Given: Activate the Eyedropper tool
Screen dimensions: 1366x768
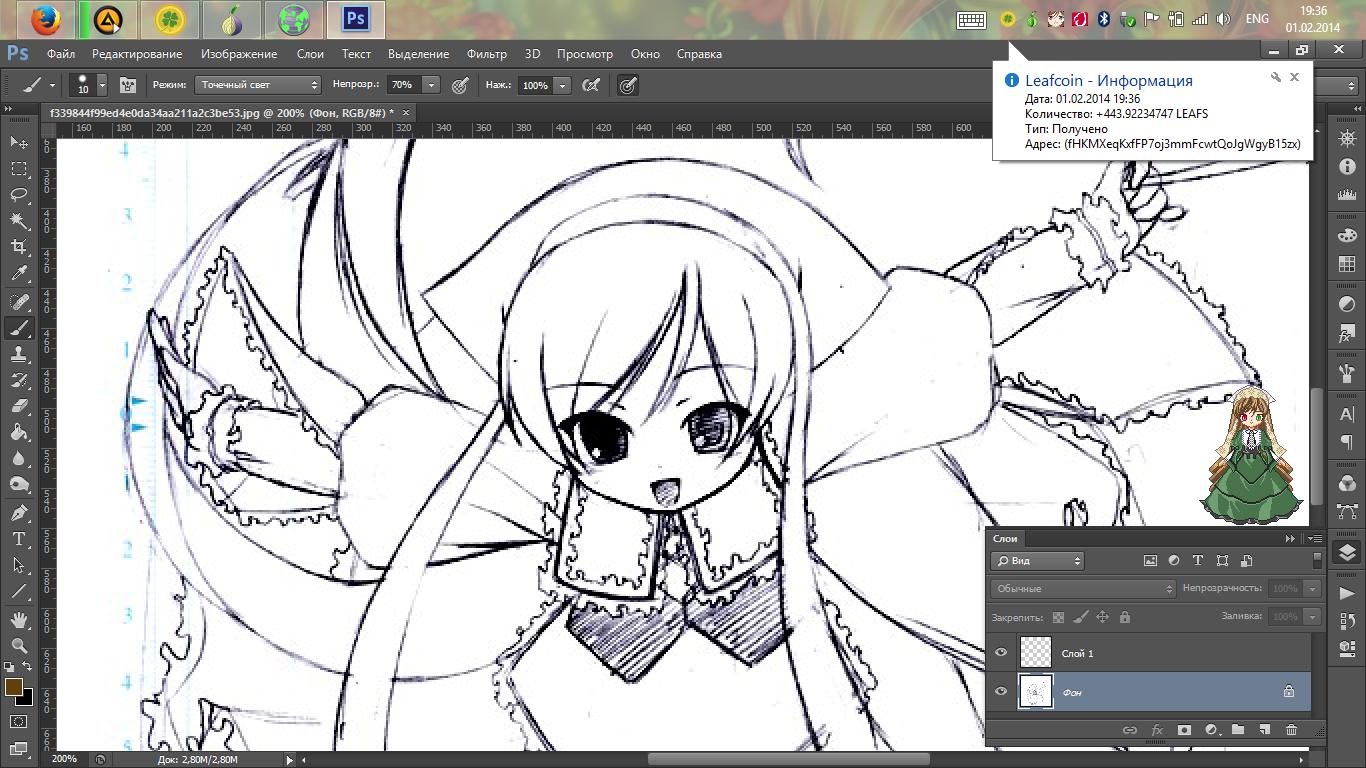Looking at the screenshot, I should [x=19, y=274].
